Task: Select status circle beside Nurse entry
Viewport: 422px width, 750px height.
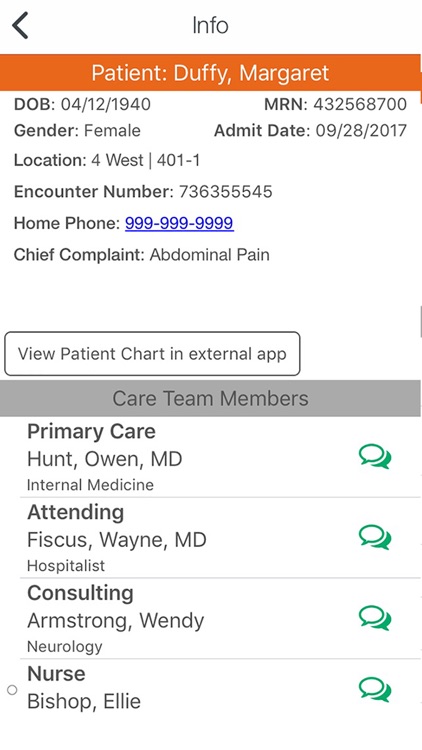Action: pyautogui.click(x=12, y=690)
